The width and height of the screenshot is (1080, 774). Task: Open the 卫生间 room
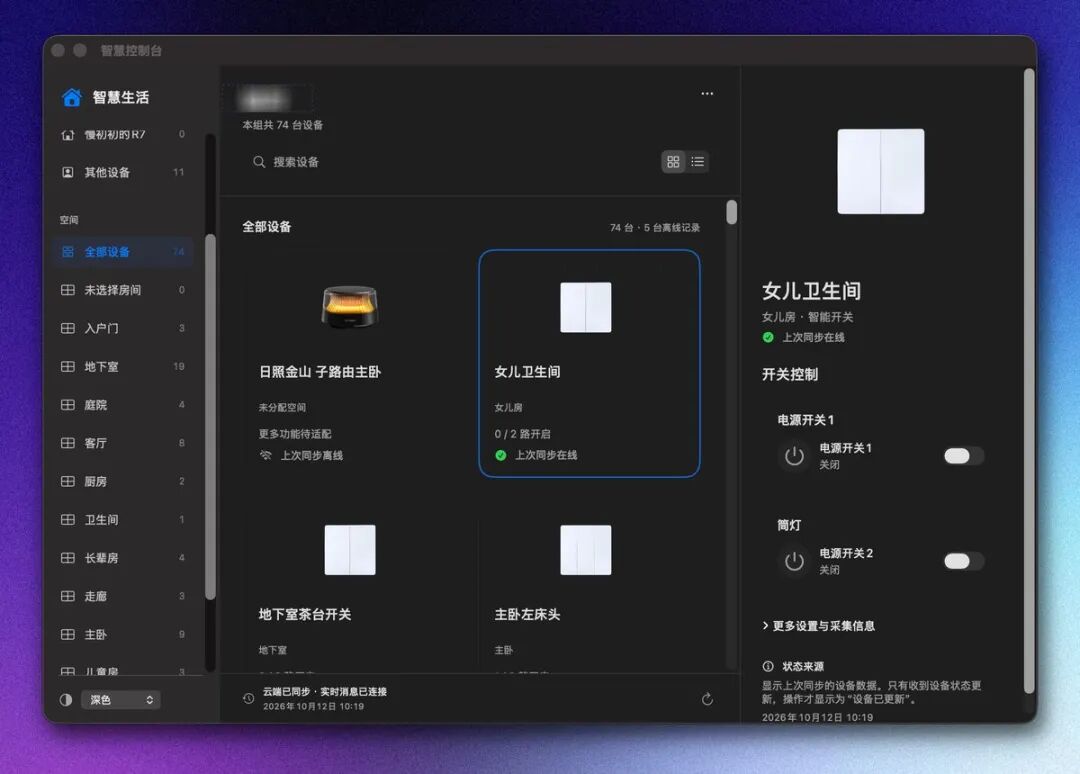124,519
